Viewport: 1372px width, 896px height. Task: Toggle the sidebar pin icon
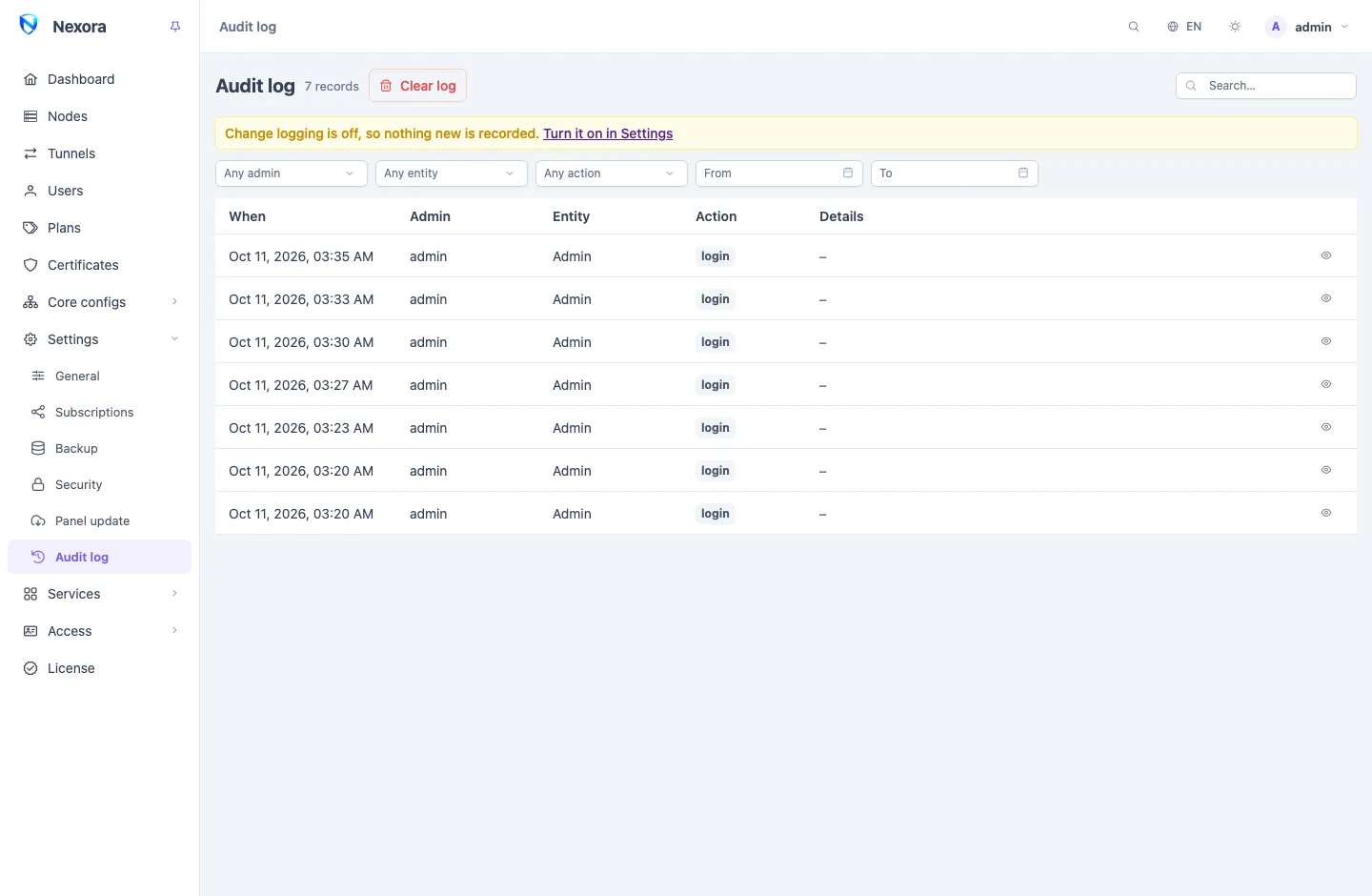click(x=175, y=27)
